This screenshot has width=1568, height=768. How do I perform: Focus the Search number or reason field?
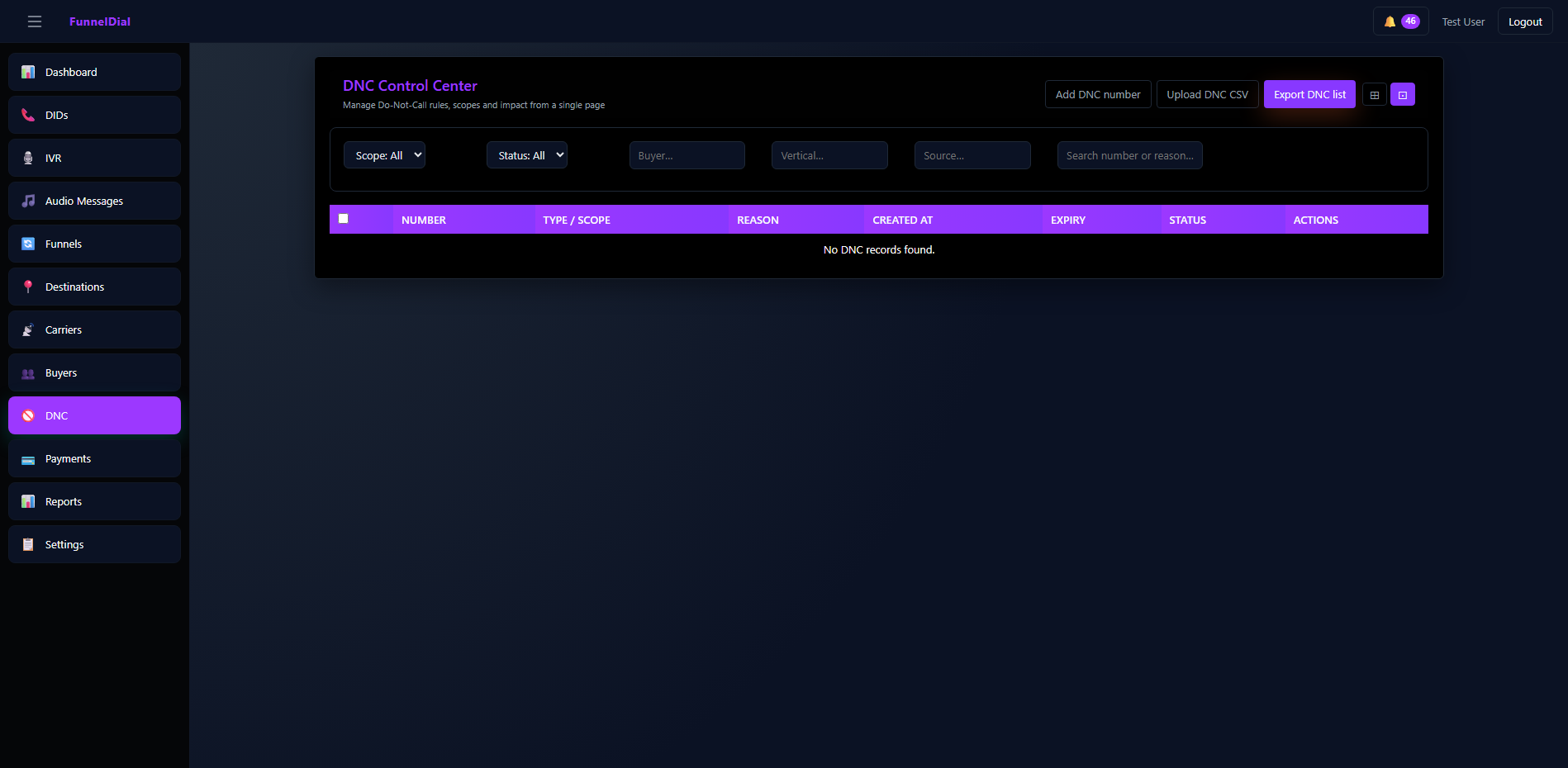click(1129, 155)
